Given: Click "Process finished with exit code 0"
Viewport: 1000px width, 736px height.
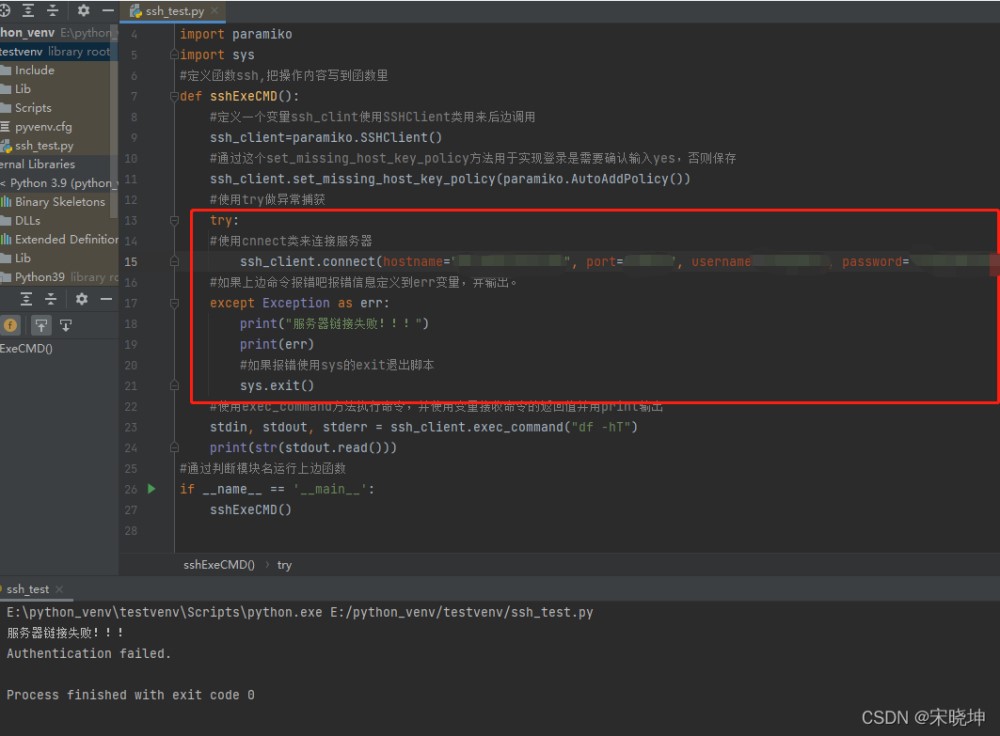Looking at the screenshot, I should [x=130, y=695].
